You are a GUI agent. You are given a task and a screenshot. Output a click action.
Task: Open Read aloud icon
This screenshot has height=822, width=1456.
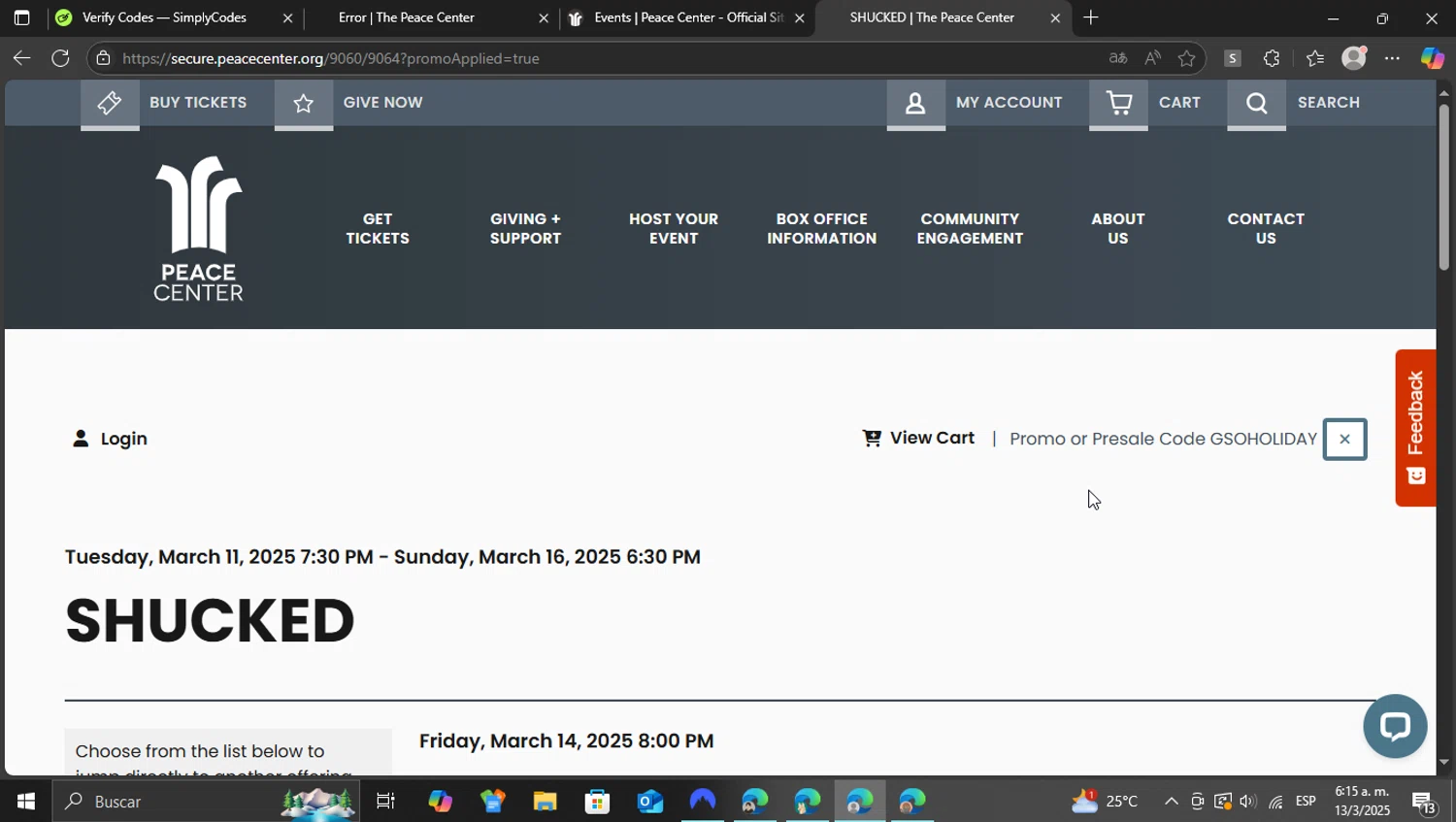pyautogui.click(x=1152, y=58)
